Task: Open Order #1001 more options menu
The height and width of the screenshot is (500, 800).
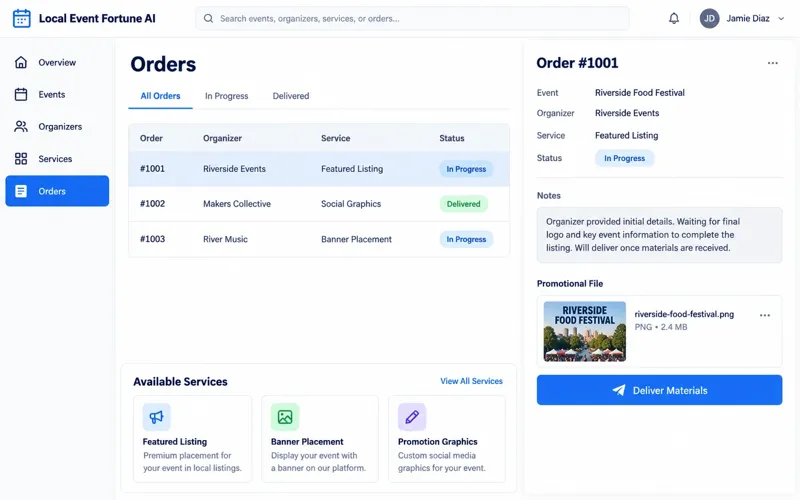Action: [773, 63]
